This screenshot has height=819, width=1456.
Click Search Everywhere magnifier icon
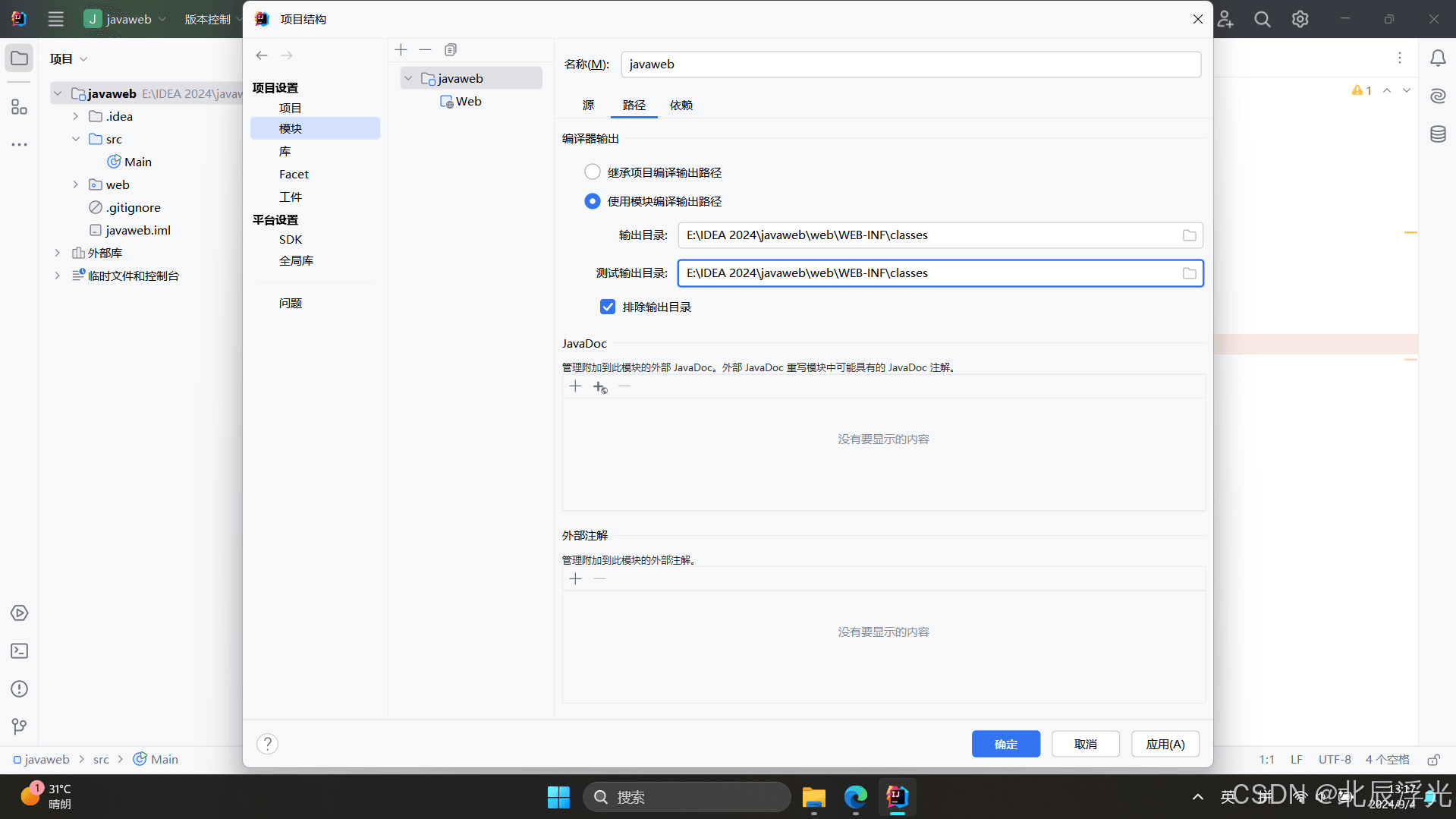(x=1262, y=19)
